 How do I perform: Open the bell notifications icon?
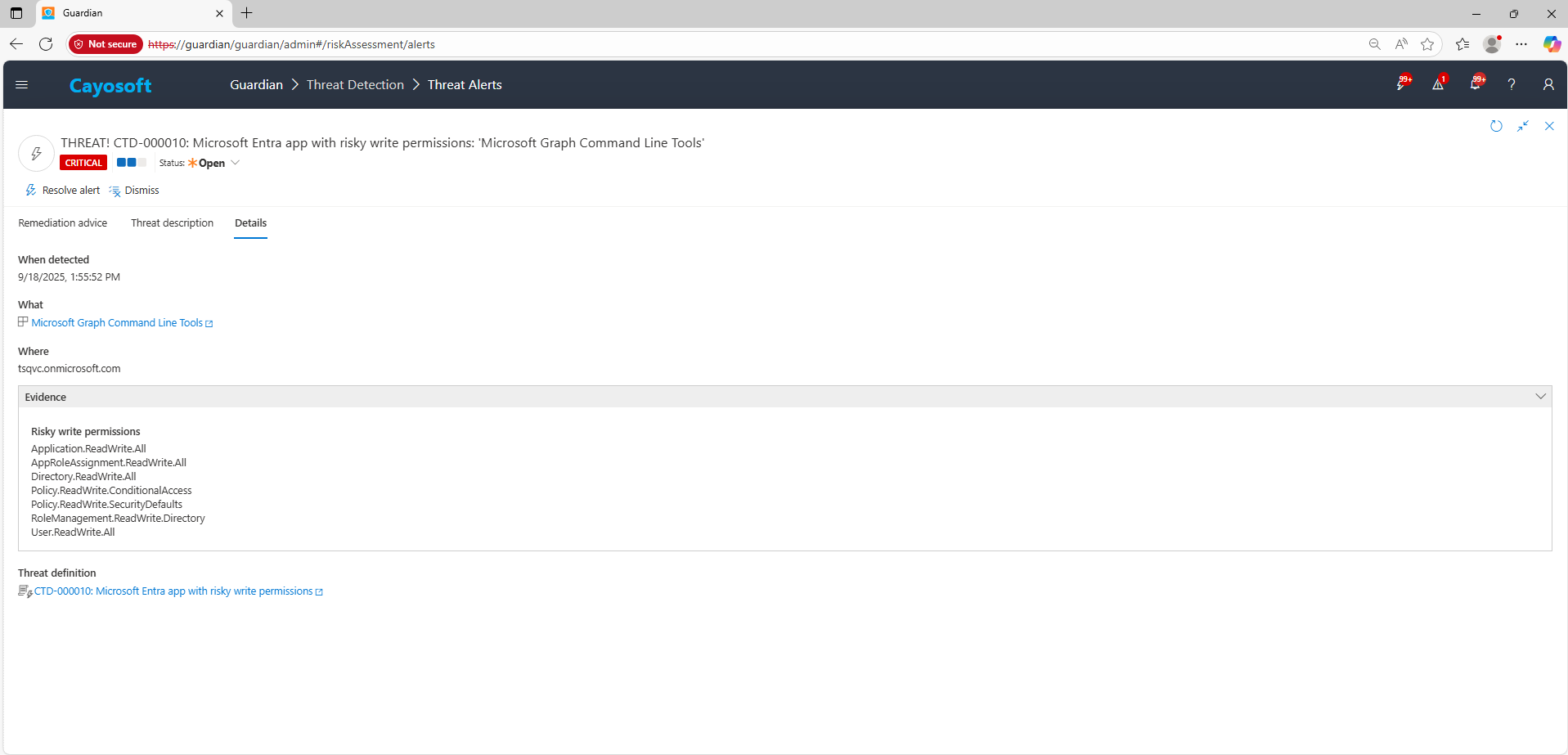pyautogui.click(x=1476, y=84)
